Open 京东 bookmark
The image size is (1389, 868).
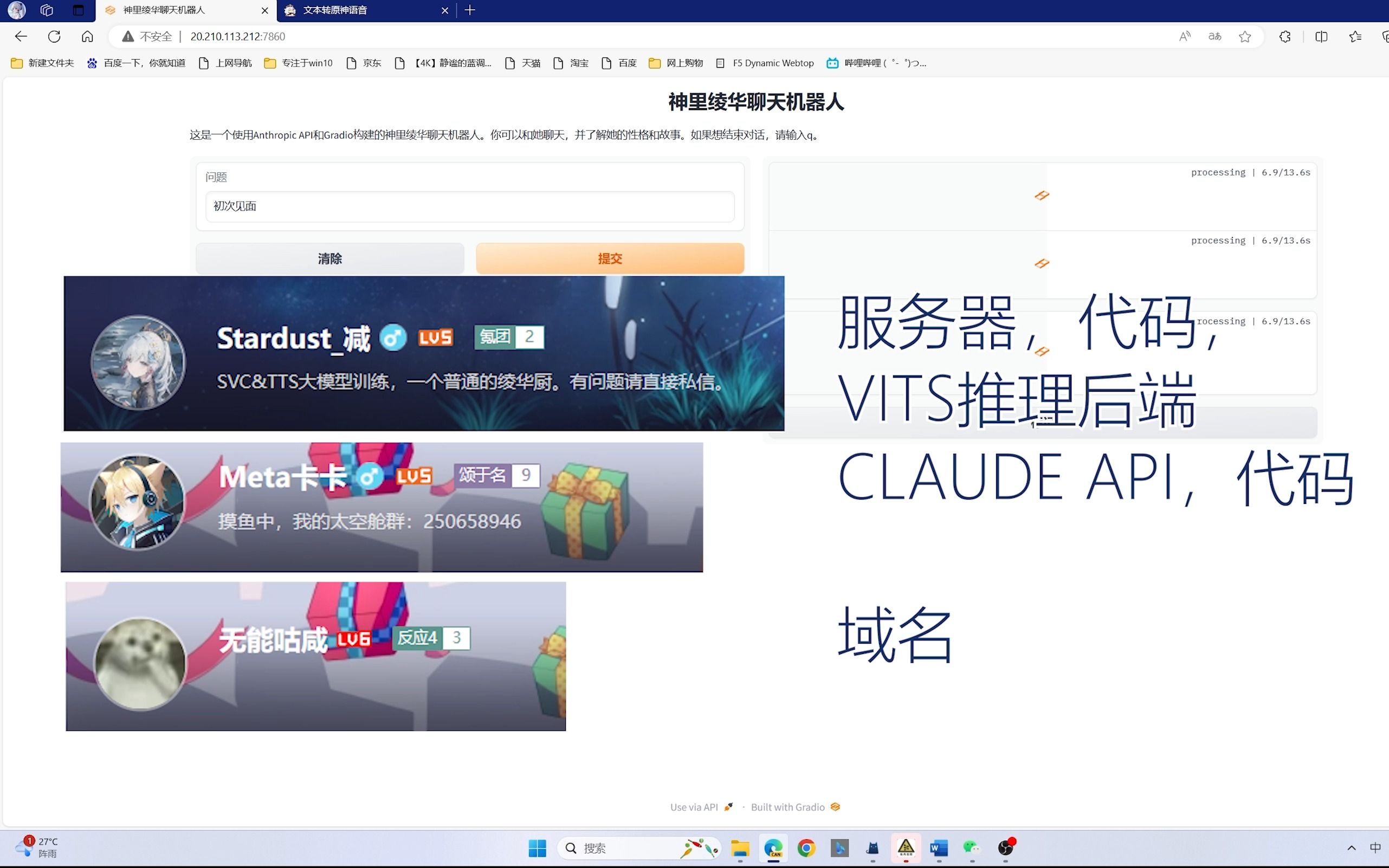click(x=364, y=63)
